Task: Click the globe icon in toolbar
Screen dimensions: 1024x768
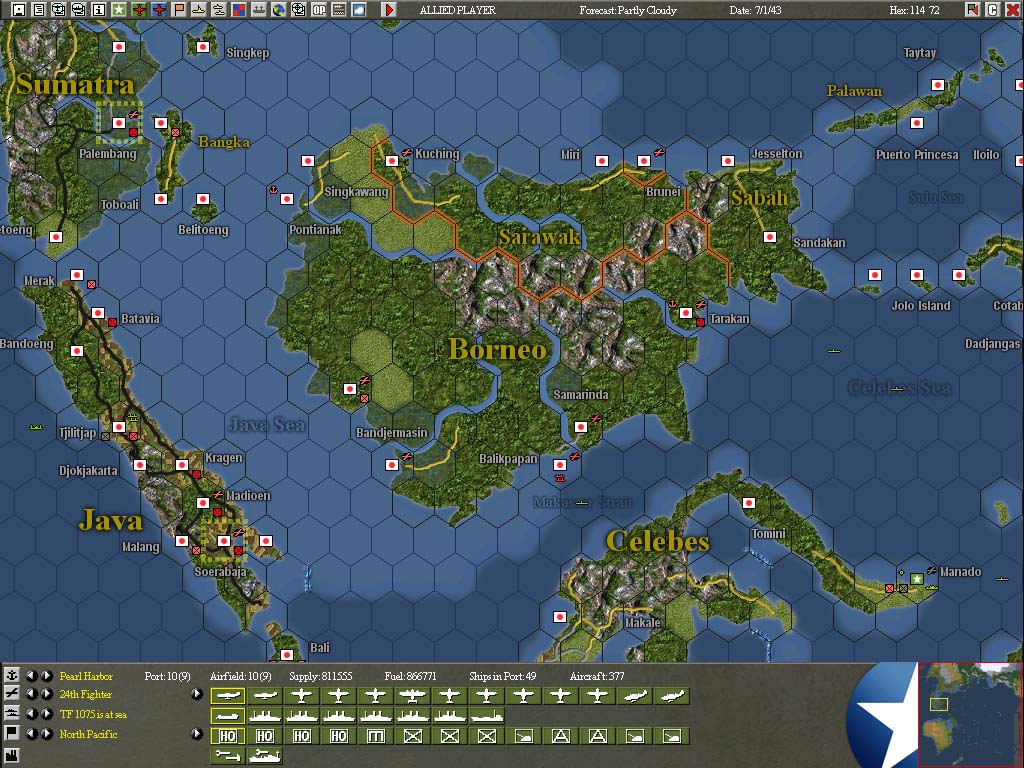Action: coord(278,9)
